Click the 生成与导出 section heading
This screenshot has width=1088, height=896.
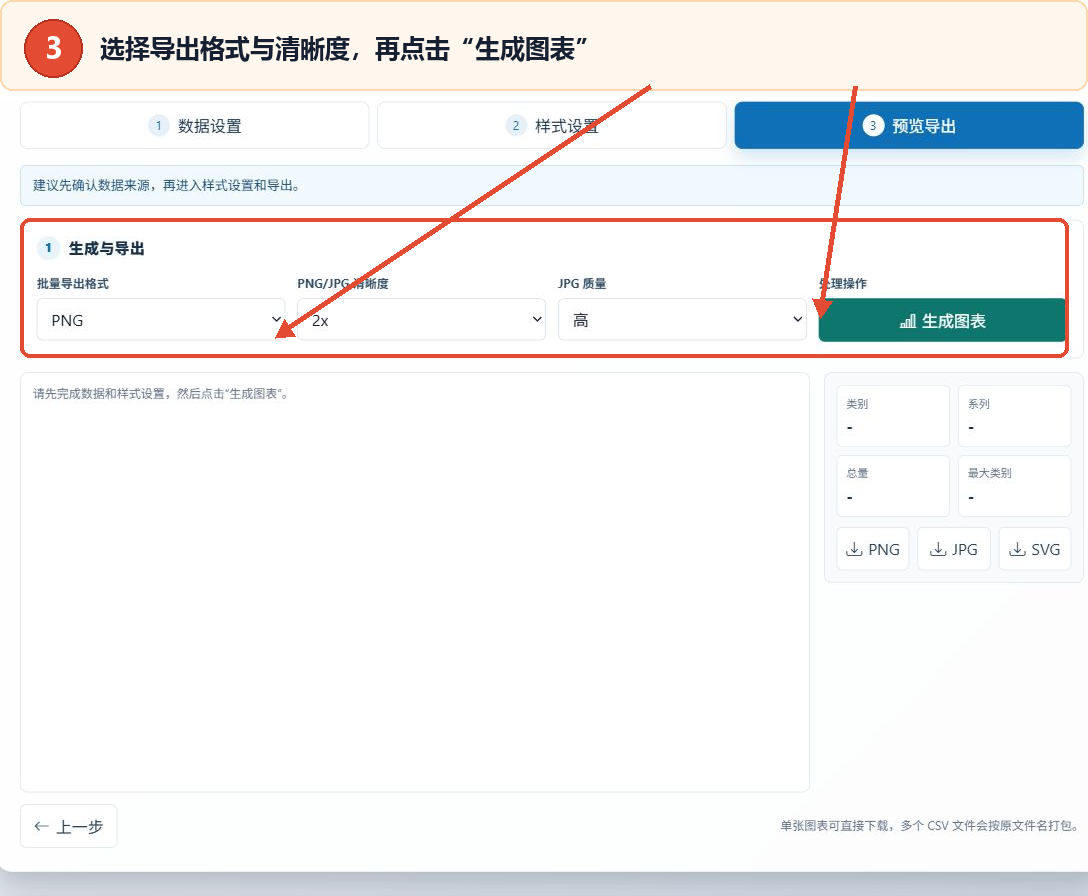(x=106, y=248)
